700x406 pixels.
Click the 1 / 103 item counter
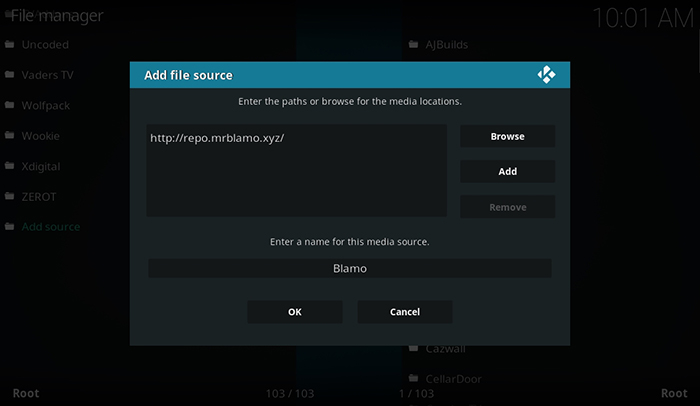coord(416,393)
